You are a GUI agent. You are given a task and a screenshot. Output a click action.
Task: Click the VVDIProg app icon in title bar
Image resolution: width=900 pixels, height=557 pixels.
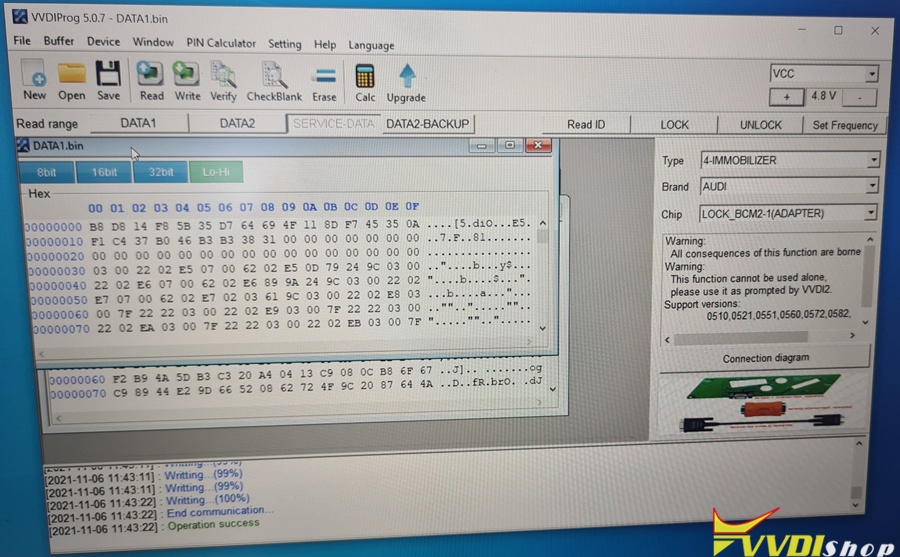coord(20,17)
